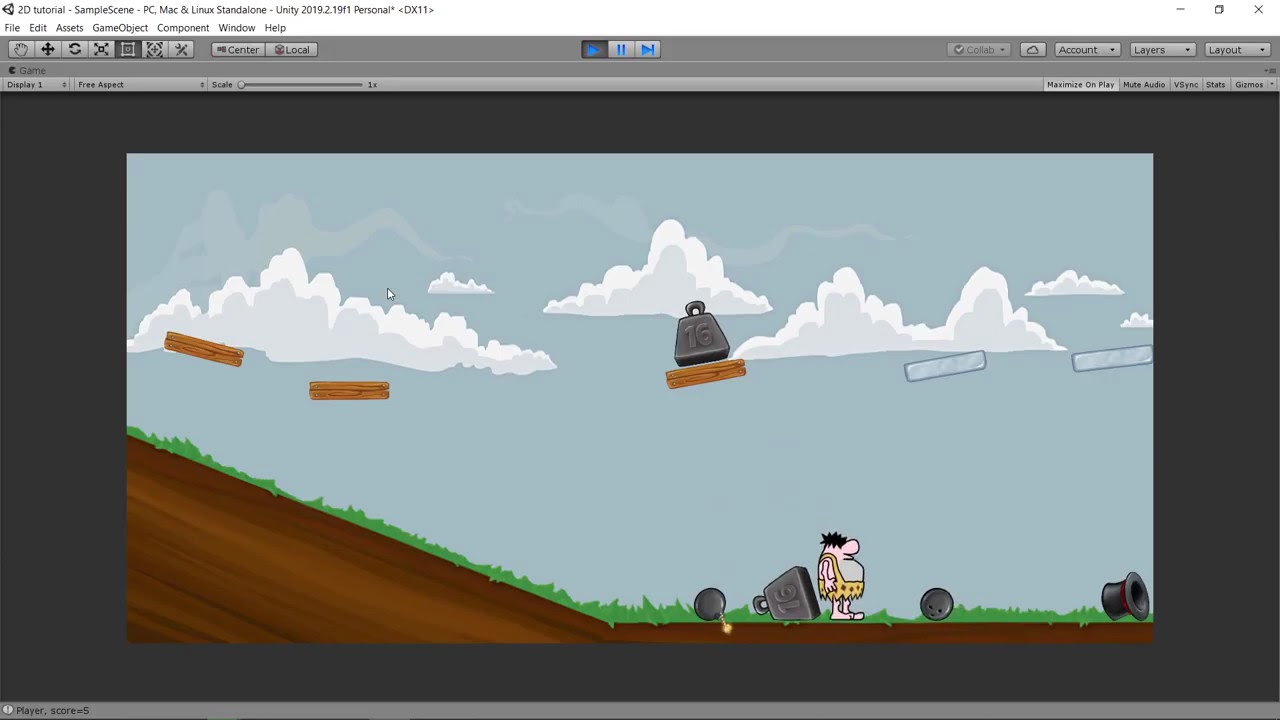Screen dimensions: 1280x720
Task: Open the Unity cloud services panel
Action: [x=1033, y=49]
